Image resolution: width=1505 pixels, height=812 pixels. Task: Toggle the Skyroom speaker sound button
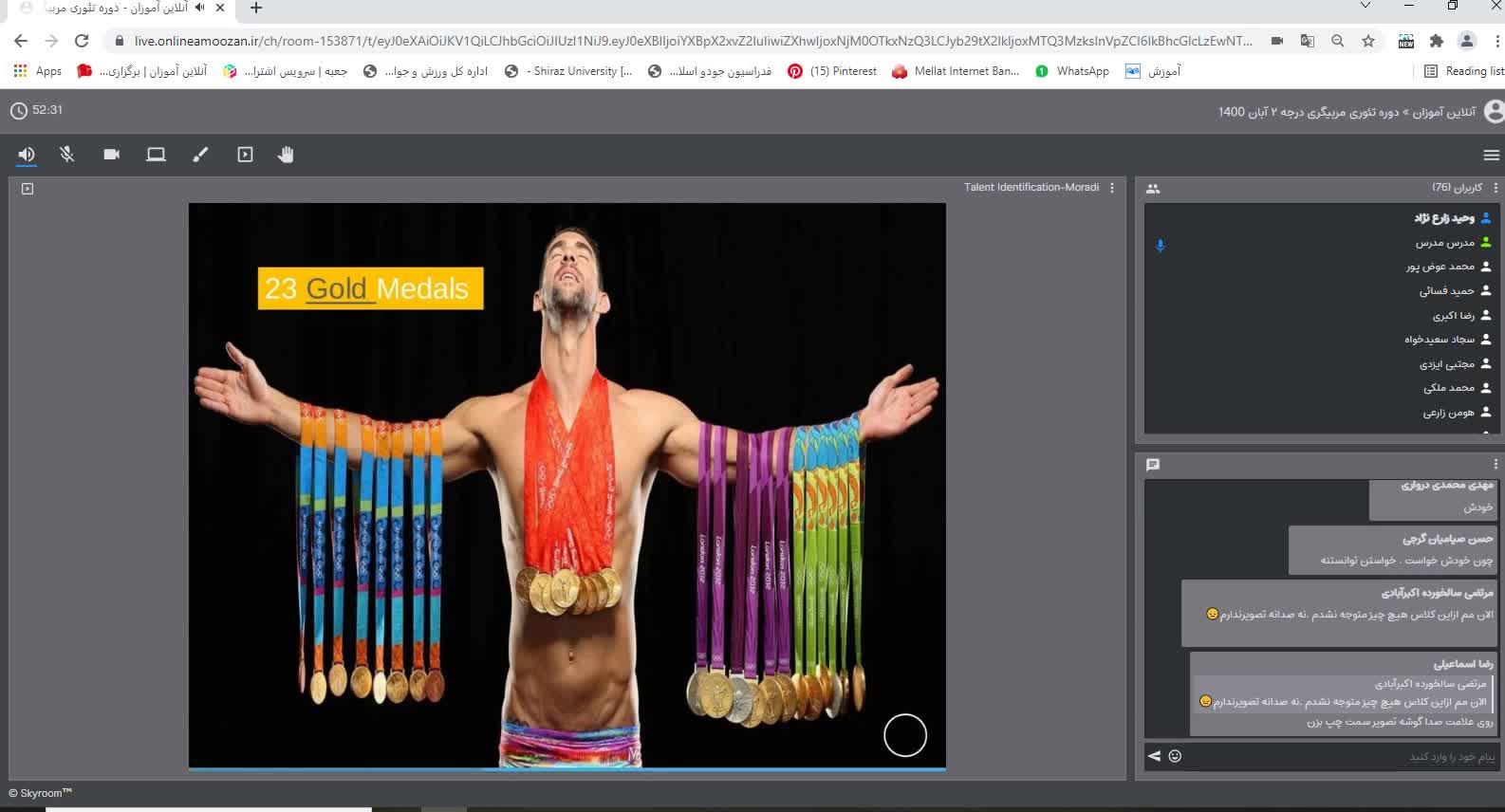pyautogui.click(x=27, y=155)
